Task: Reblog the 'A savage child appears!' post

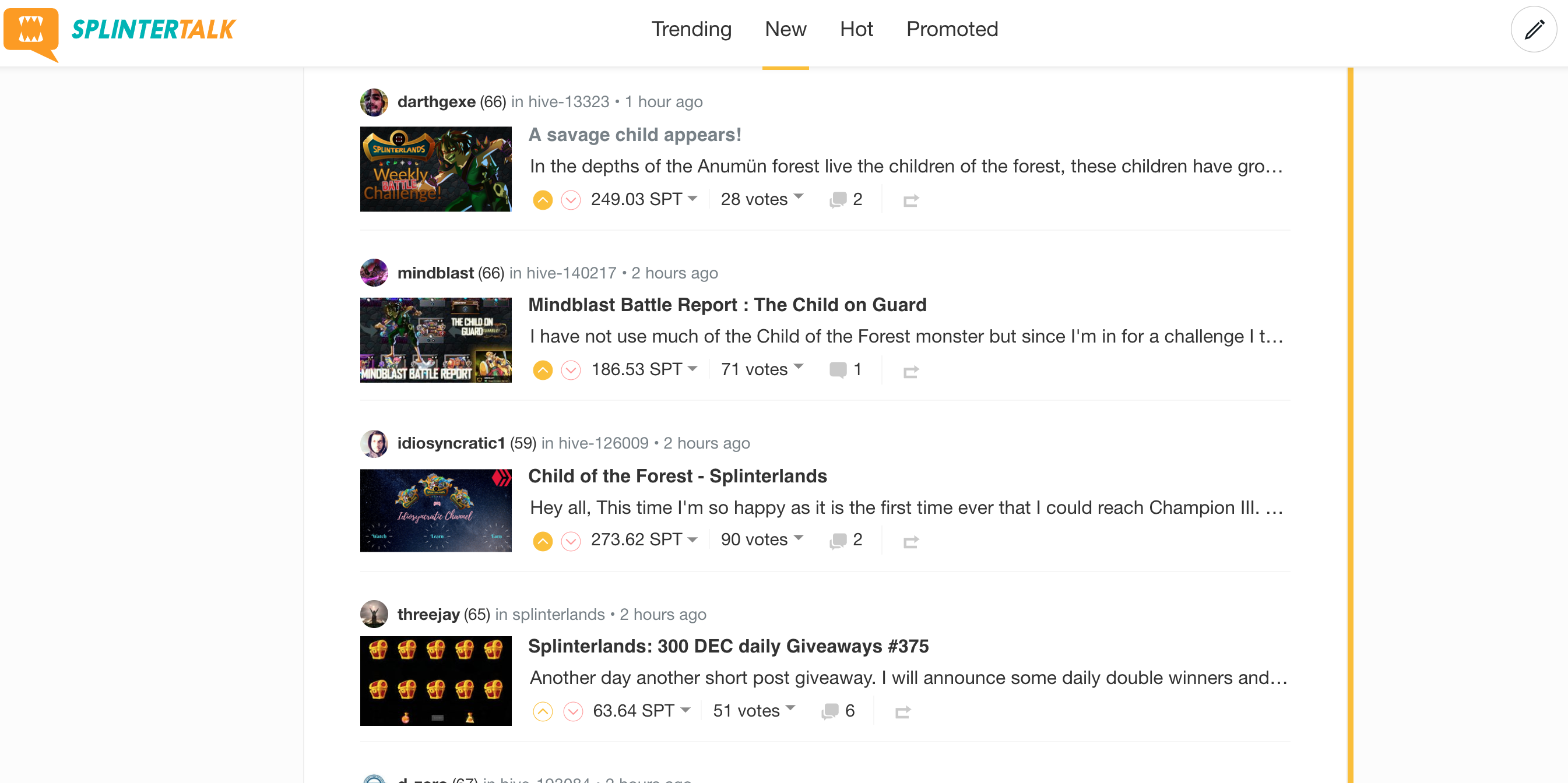Action: coord(910,201)
